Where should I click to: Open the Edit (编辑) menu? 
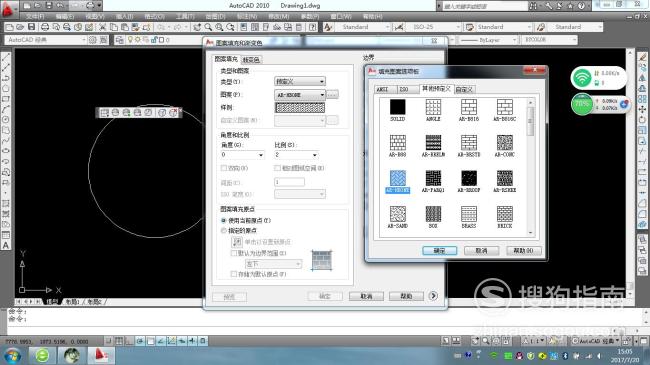tap(65, 16)
